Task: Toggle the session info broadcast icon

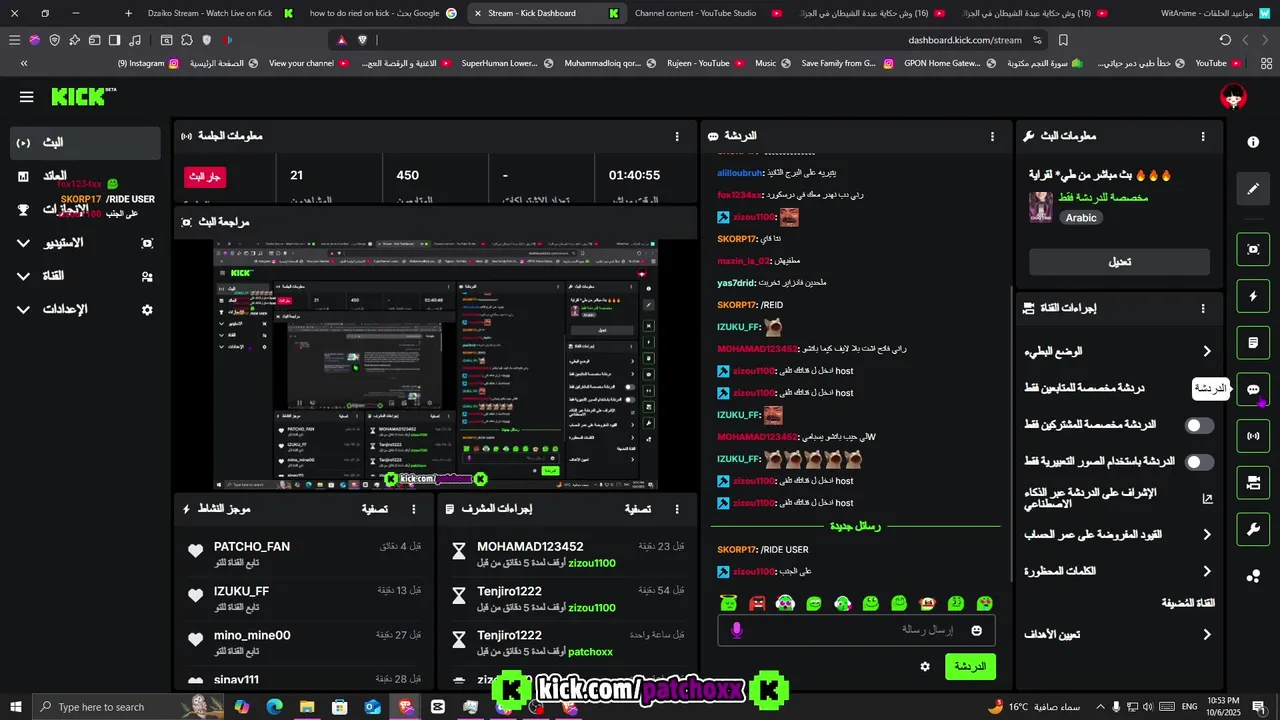Action: tap(1253, 436)
